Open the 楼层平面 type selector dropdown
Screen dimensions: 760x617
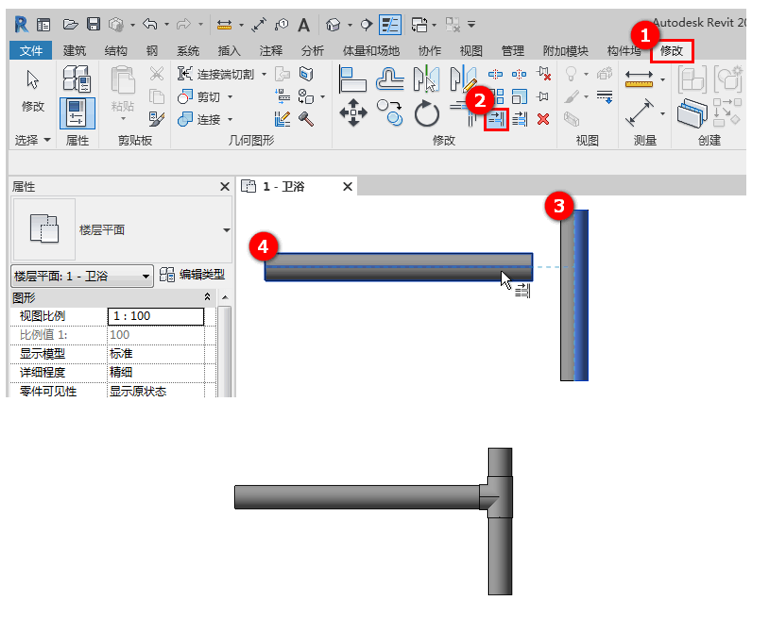click(x=226, y=230)
